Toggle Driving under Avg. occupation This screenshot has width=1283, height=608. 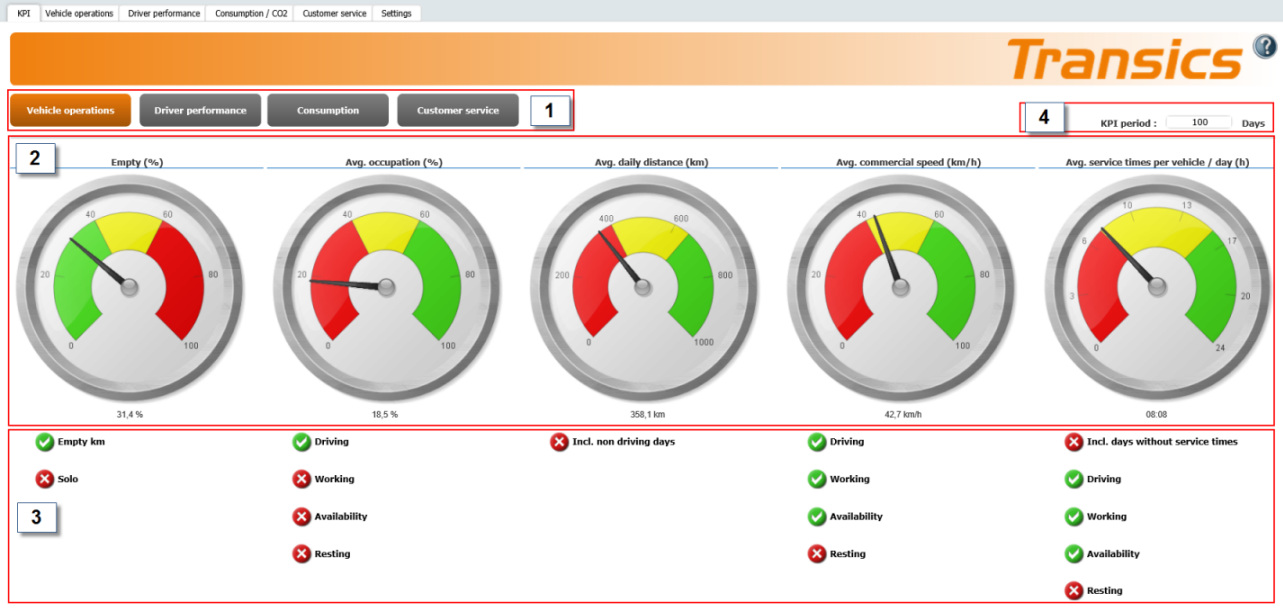(x=302, y=442)
